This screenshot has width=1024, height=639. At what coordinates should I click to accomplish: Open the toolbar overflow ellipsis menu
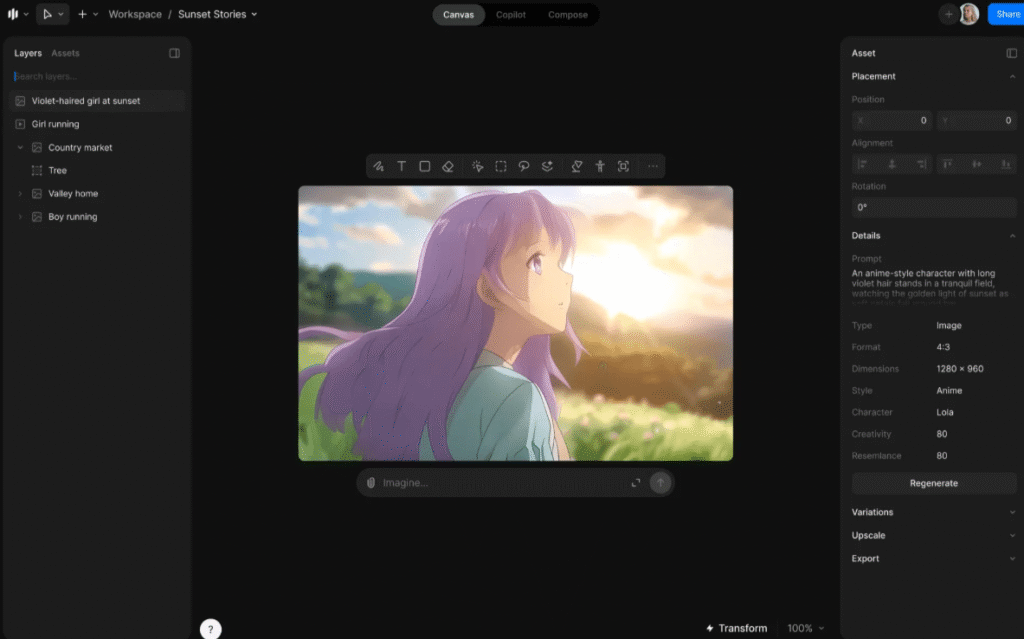[652, 166]
